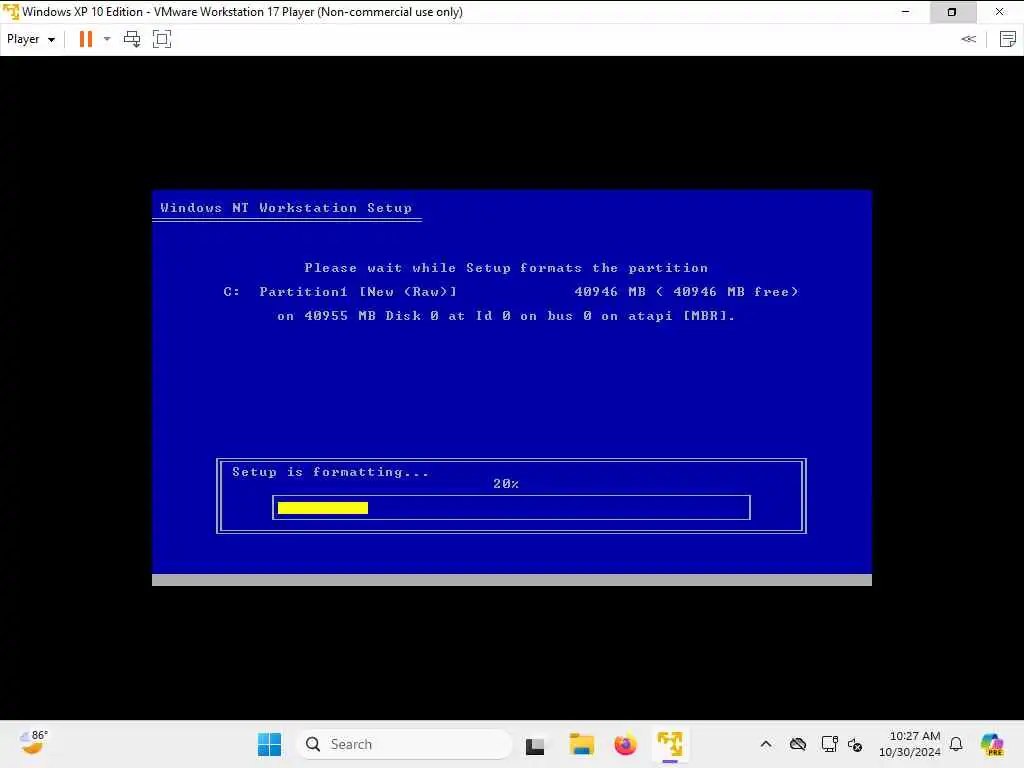Viewport: 1024px width, 768px height.
Task: Click 'Windows NT Workstation Setup' heading
Action: click(286, 208)
